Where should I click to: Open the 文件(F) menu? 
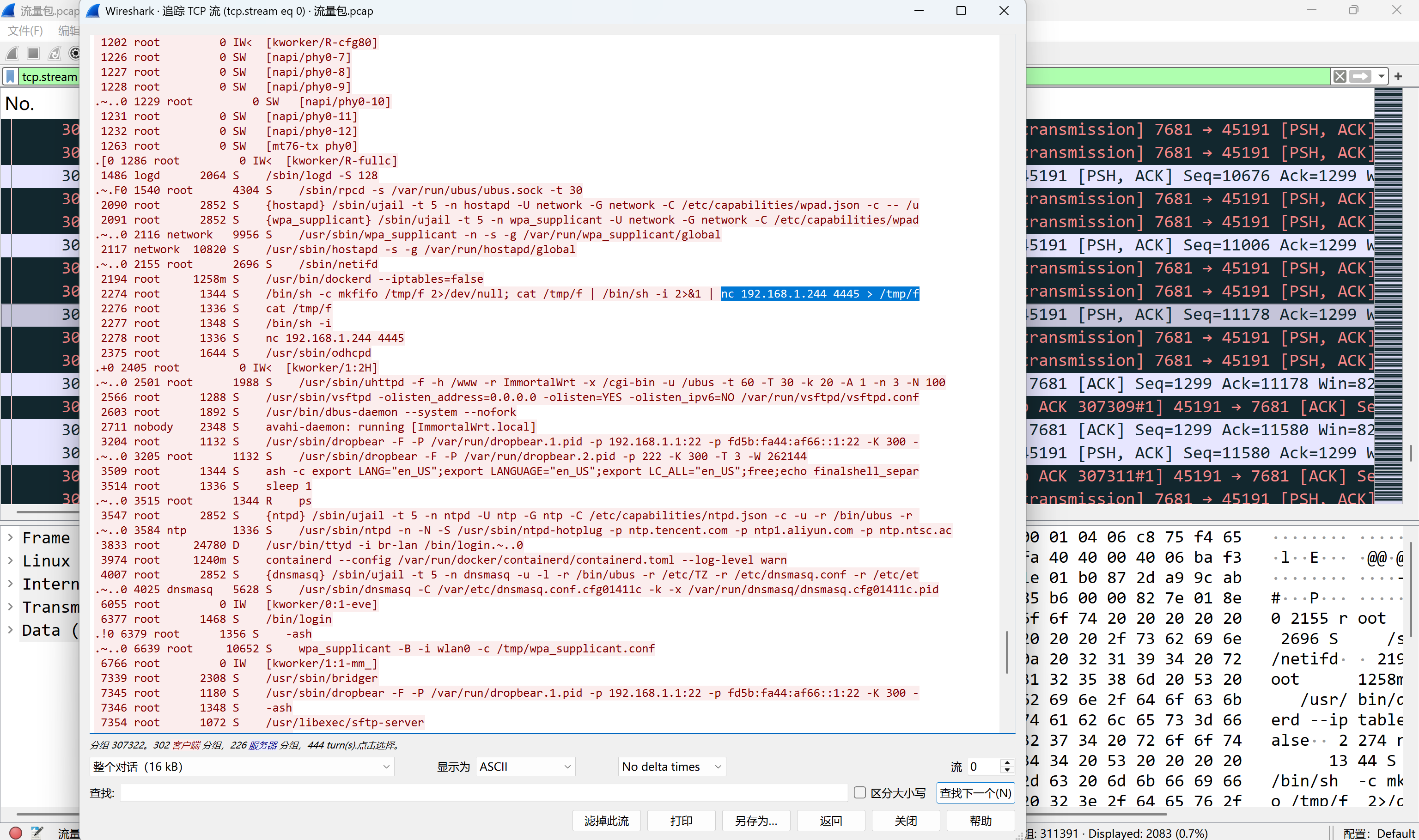click(x=25, y=30)
